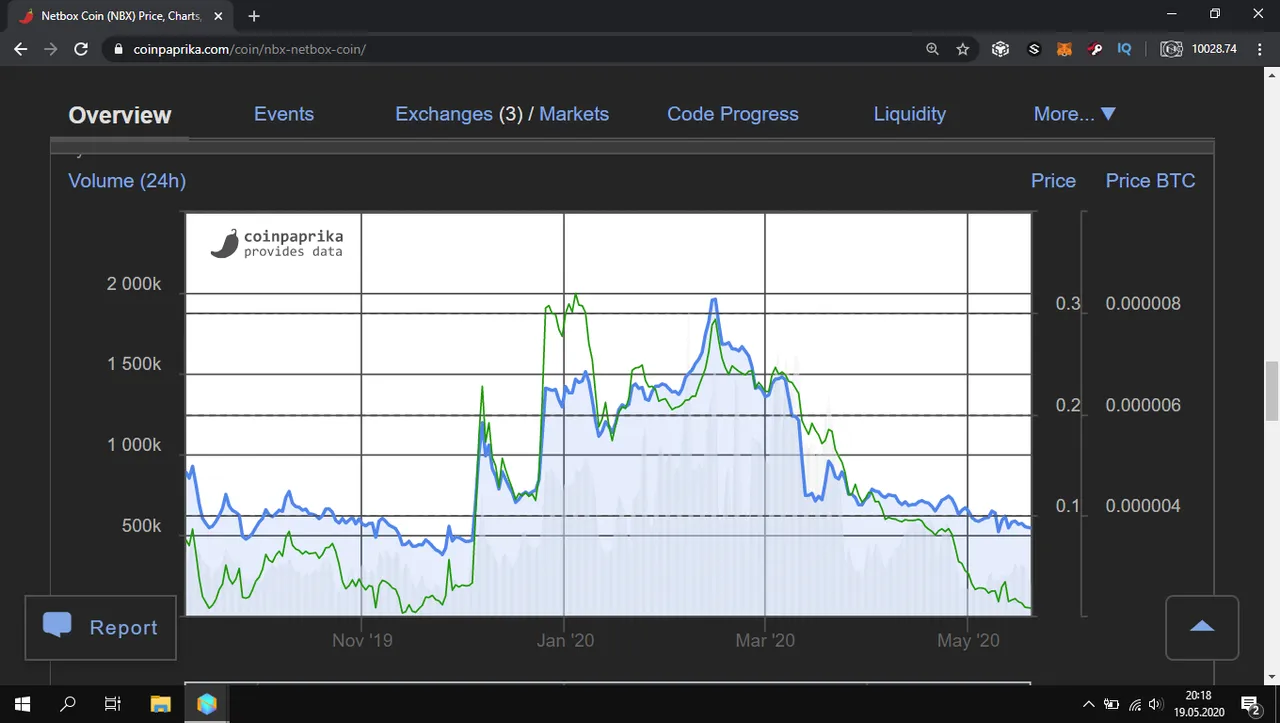Click the page vertical scrollbar thumb
This screenshot has height=723, width=1280.
point(1272,391)
